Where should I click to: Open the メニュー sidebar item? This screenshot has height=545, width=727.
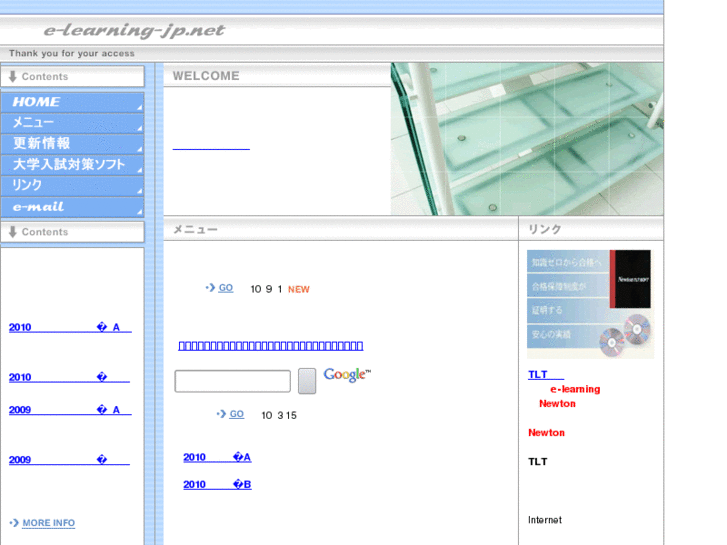(72, 123)
